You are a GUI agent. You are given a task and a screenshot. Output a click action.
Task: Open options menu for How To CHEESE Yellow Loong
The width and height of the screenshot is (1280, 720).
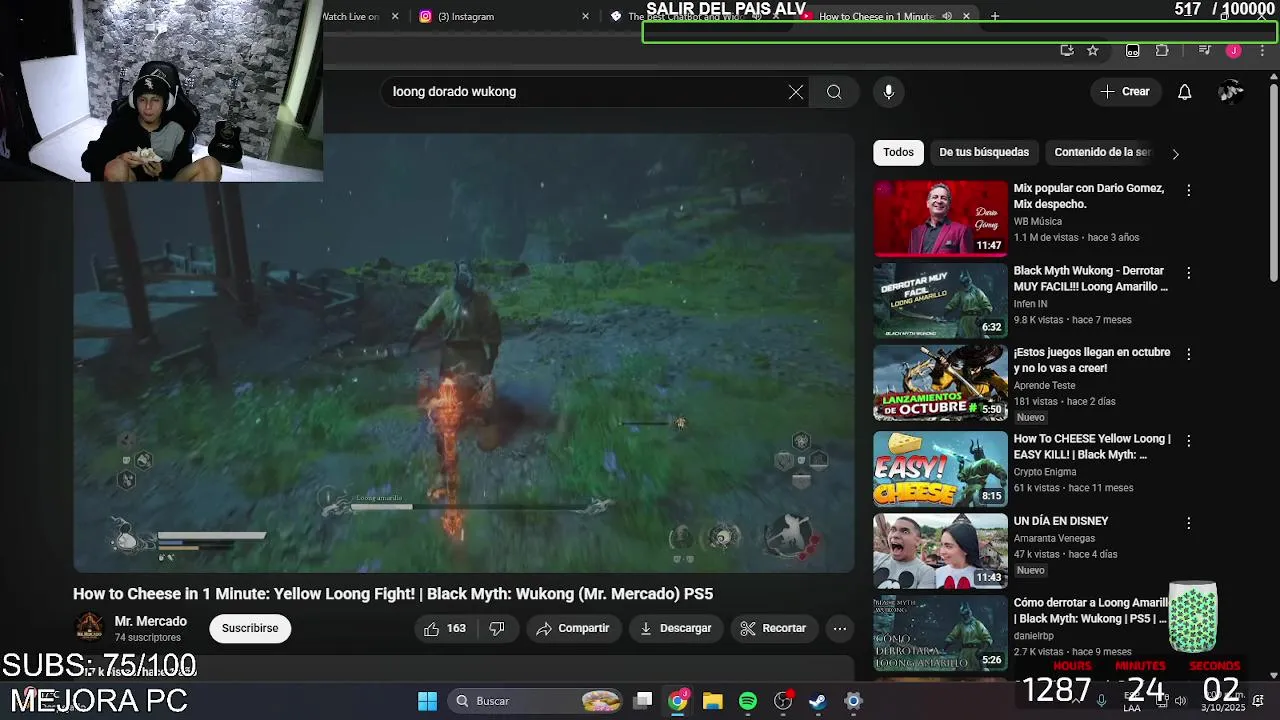pos(1188,440)
